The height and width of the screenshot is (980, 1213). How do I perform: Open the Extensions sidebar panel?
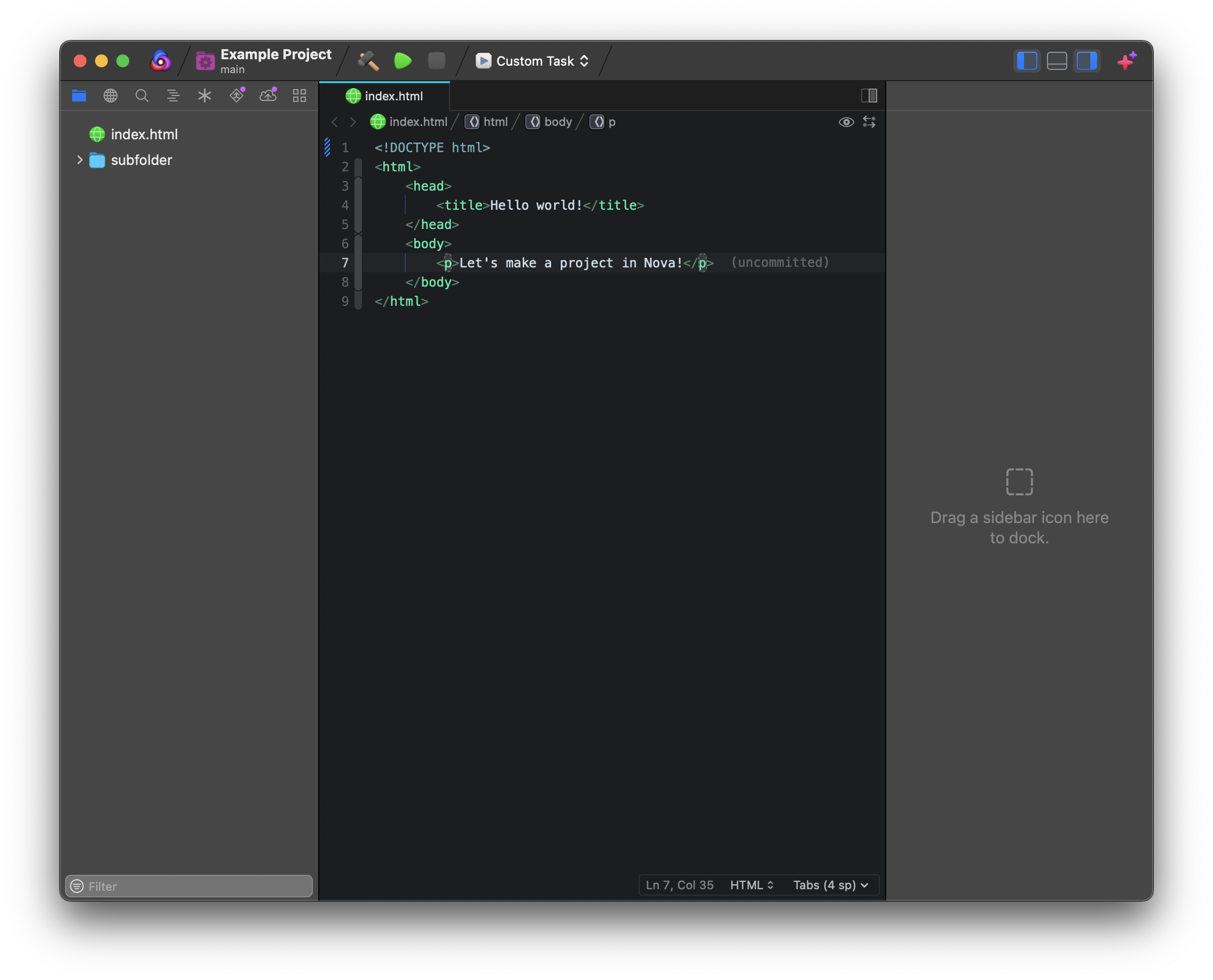(300, 96)
